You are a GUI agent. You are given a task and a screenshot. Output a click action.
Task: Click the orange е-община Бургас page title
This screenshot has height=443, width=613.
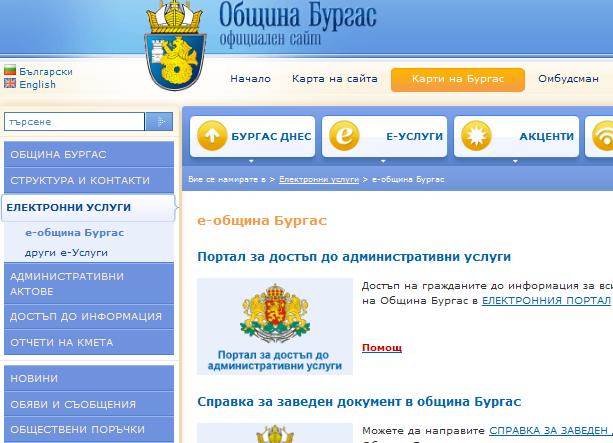[x=262, y=221]
